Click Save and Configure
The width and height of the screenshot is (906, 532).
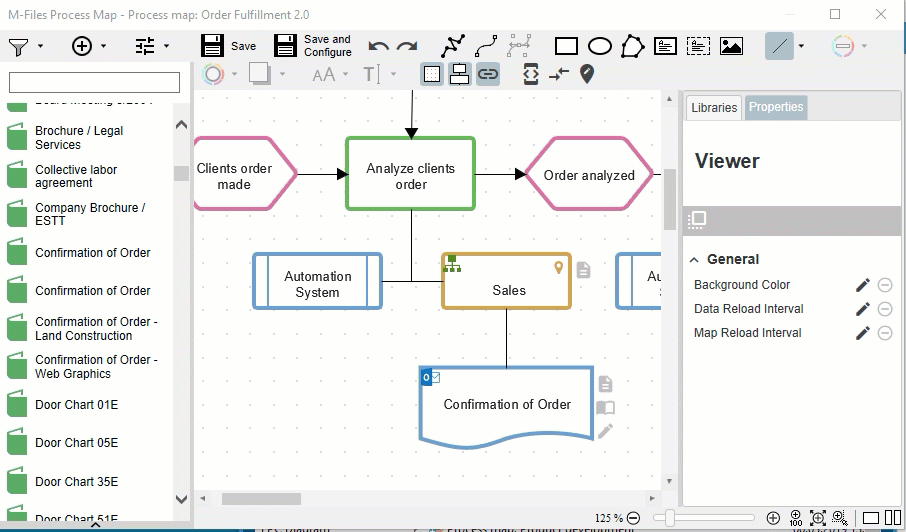coord(313,46)
